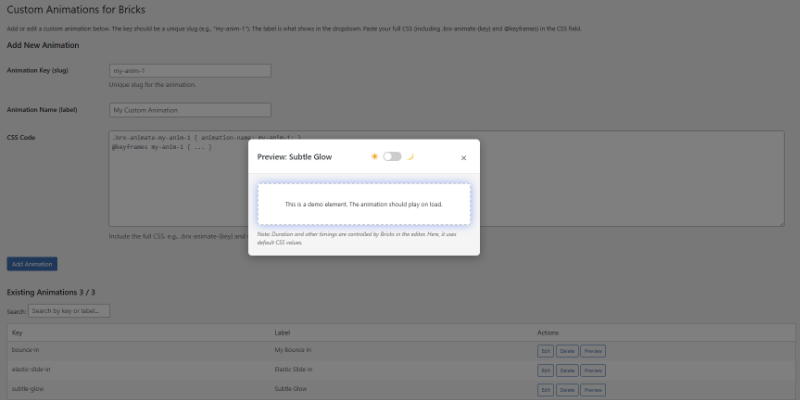Click the Preview: Subtle Glow dialog title
Image resolution: width=800 pixels, height=400 pixels.
tap(294, 157)
